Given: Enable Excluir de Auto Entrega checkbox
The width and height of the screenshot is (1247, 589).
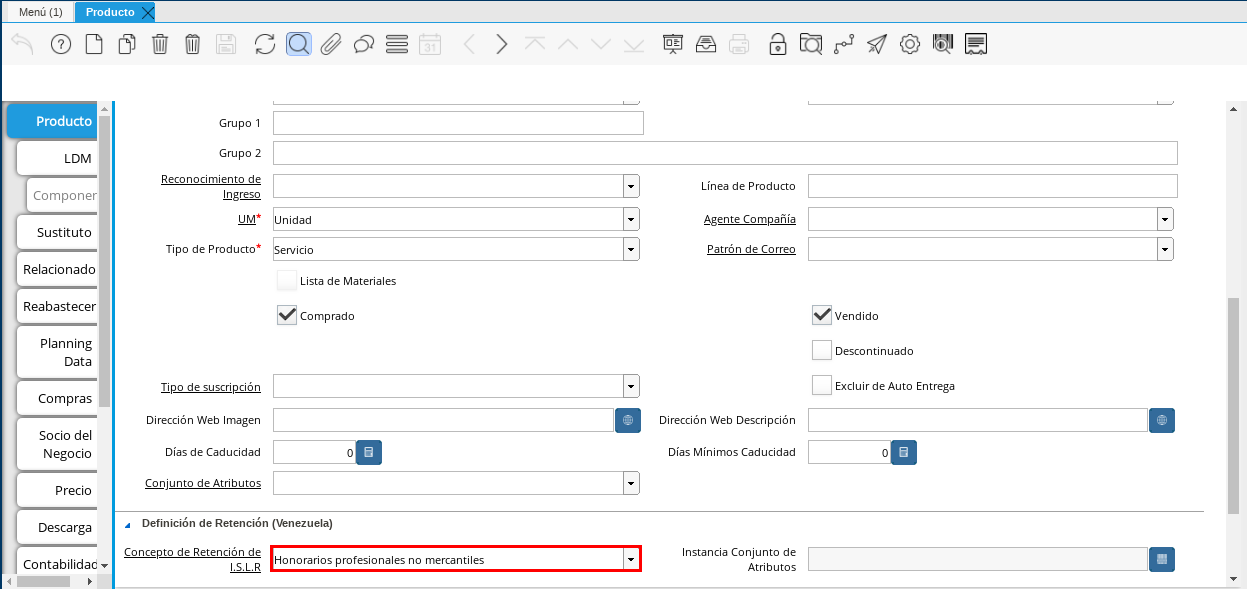Looking at the screenshot, I should [x=822, y=385].
